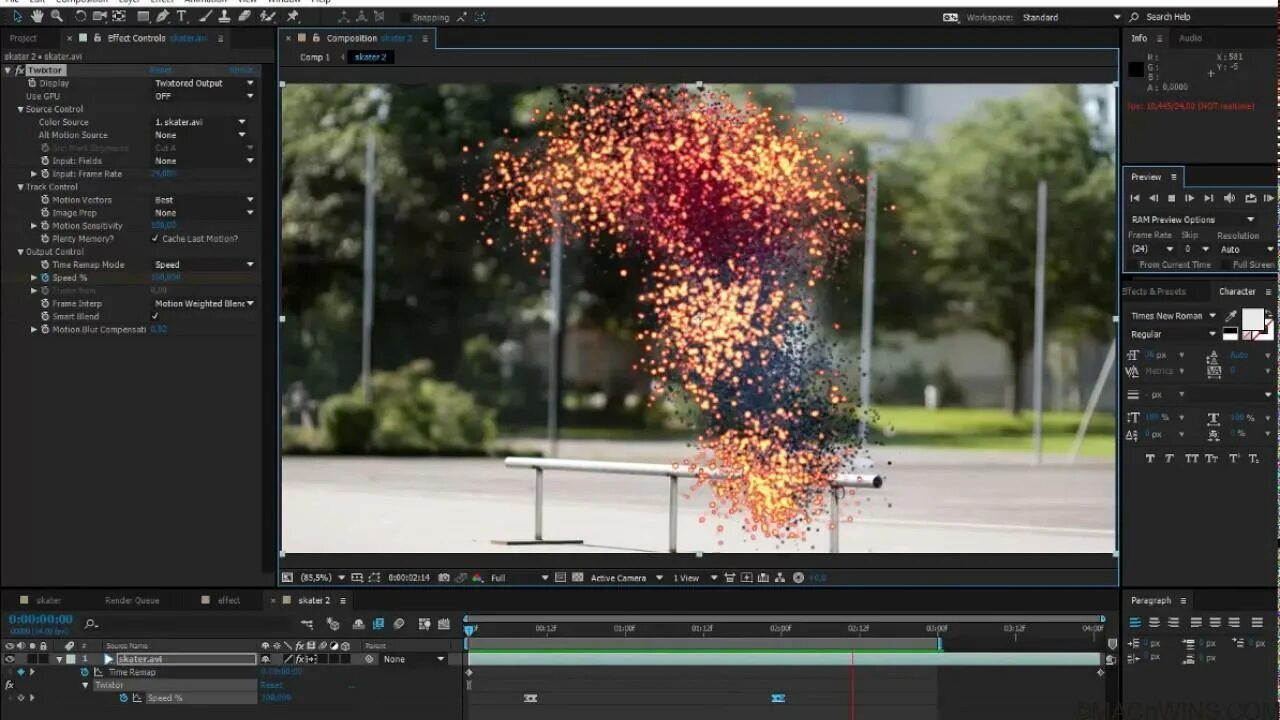Click the Comp 1 breadcrumb
The height and width of the screenshot is (720, 1280).
pyautogui.click(x=314, y=57)
